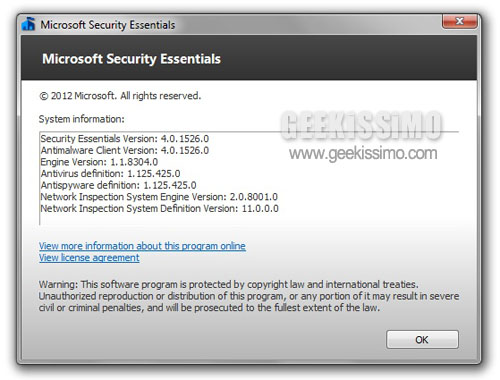The height and width of the screenshot is (380, 500).
Task: Select the Network Inspection System Definition Version line
Action: (159, 208)
